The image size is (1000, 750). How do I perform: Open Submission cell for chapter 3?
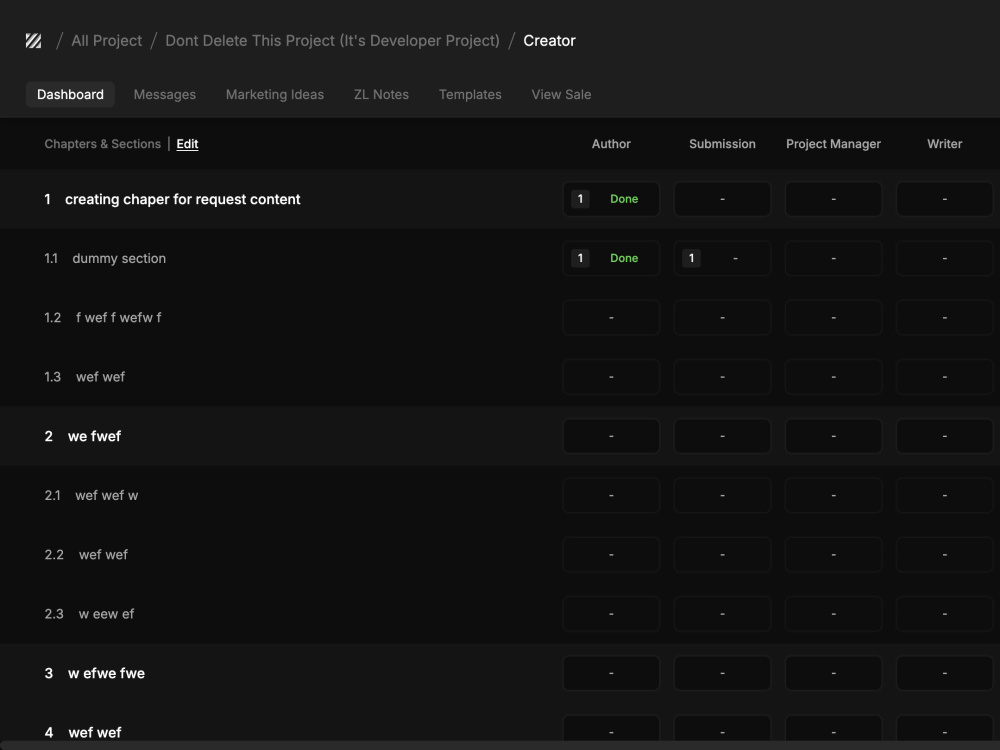(722, 673)
